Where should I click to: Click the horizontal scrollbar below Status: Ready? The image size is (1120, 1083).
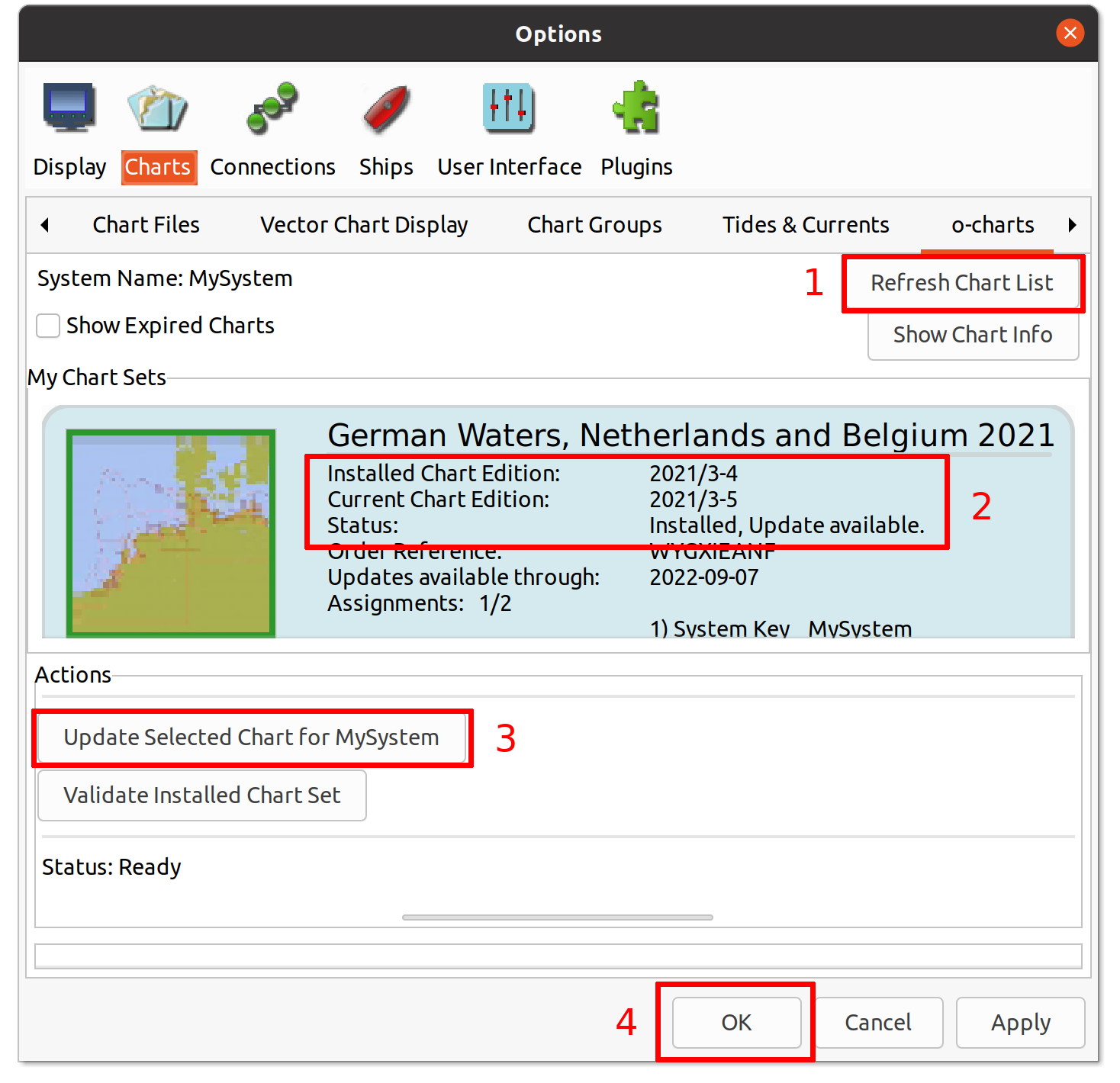pyautogui.click(x=557, y=917)
